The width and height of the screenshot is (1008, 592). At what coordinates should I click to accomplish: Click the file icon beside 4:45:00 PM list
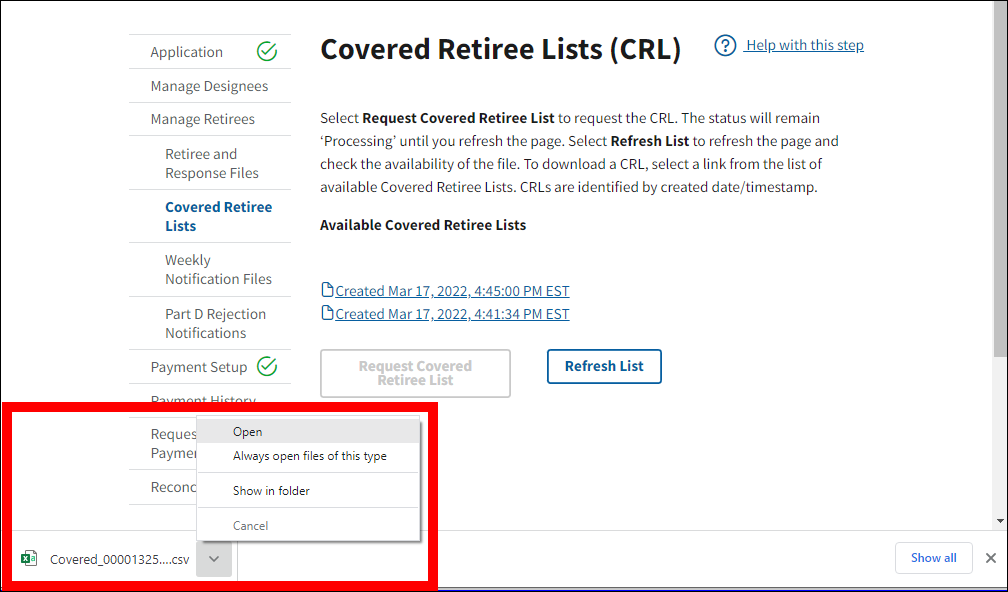327,291
